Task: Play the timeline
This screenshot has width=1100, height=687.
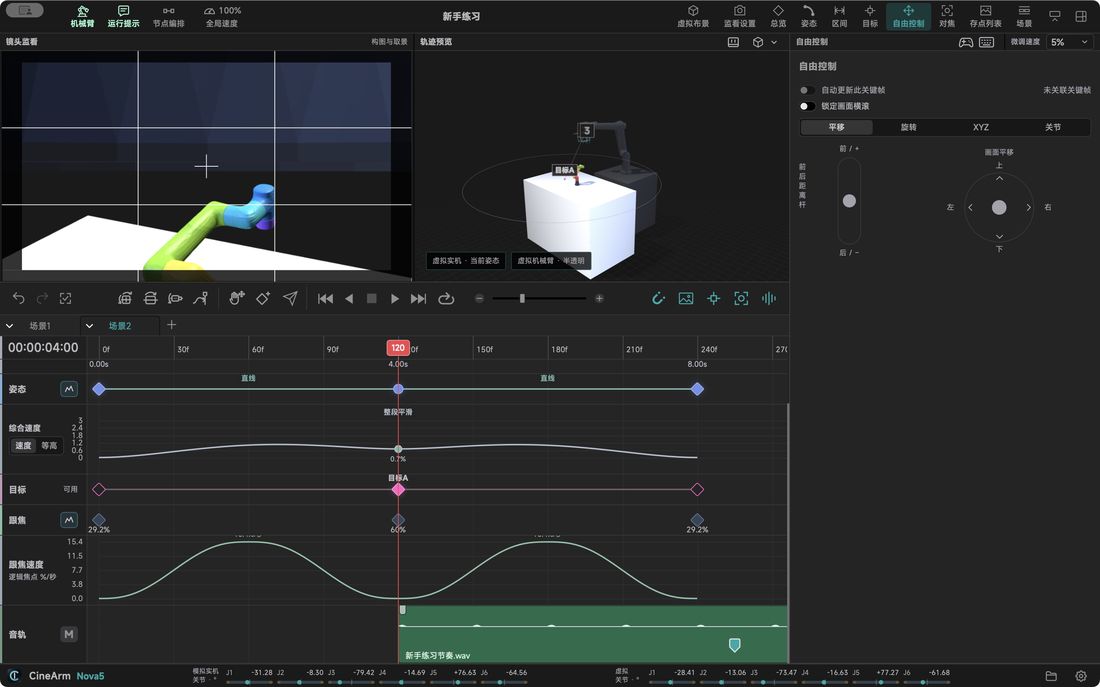Action: (x=395, y=298)
